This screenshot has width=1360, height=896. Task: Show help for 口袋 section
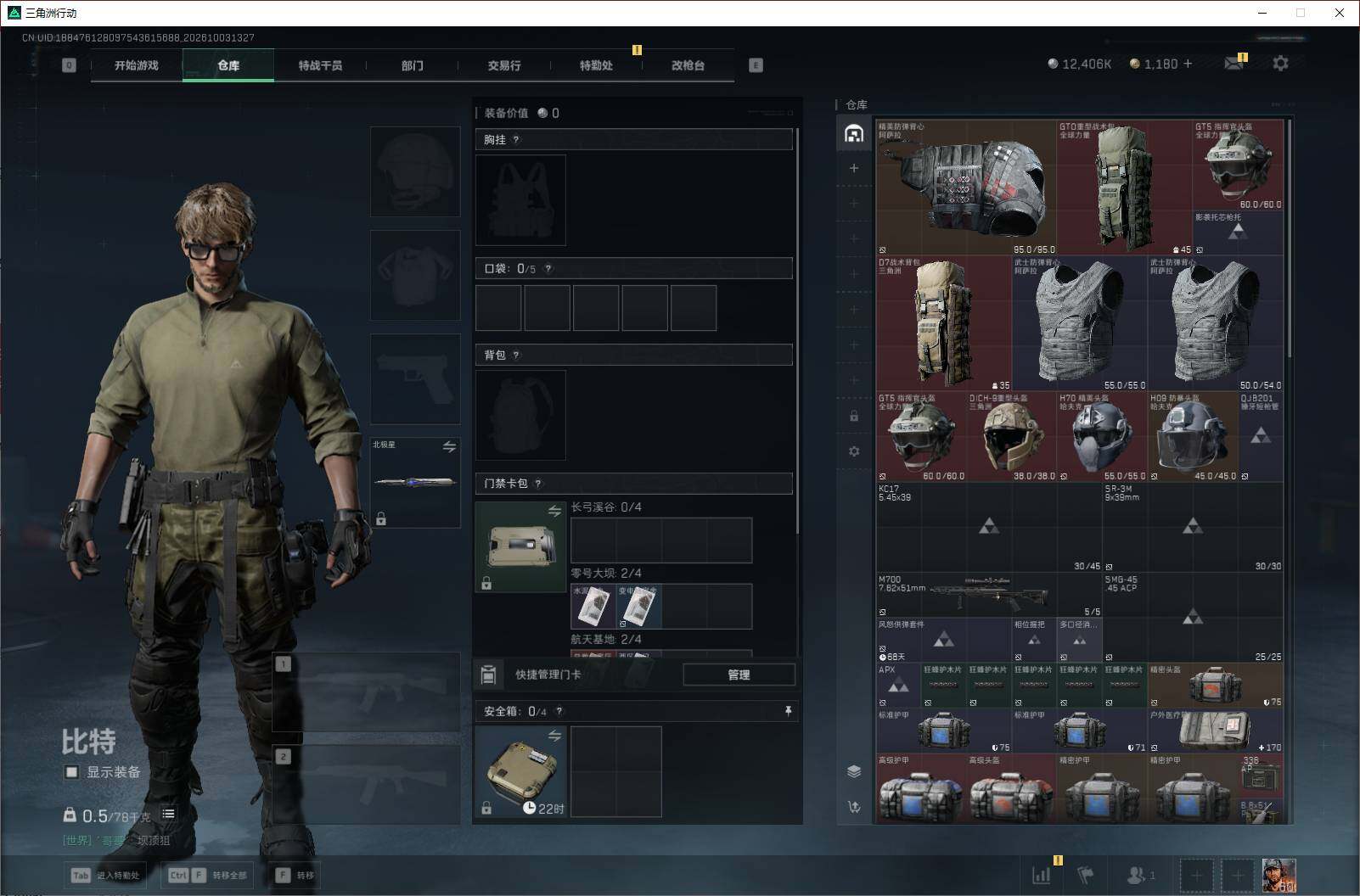click(548, 269)
